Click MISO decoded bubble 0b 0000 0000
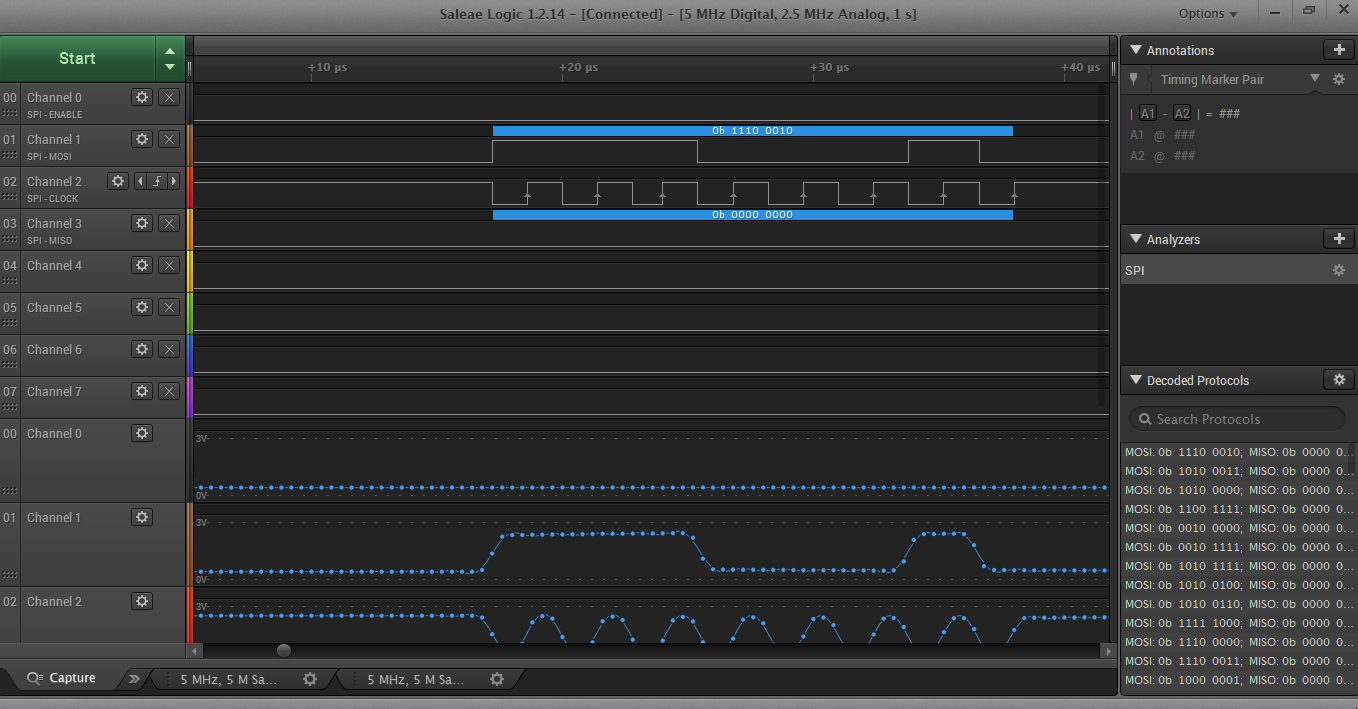The image size is (1358, 709). pyautogui.click(x=752, y=214)
